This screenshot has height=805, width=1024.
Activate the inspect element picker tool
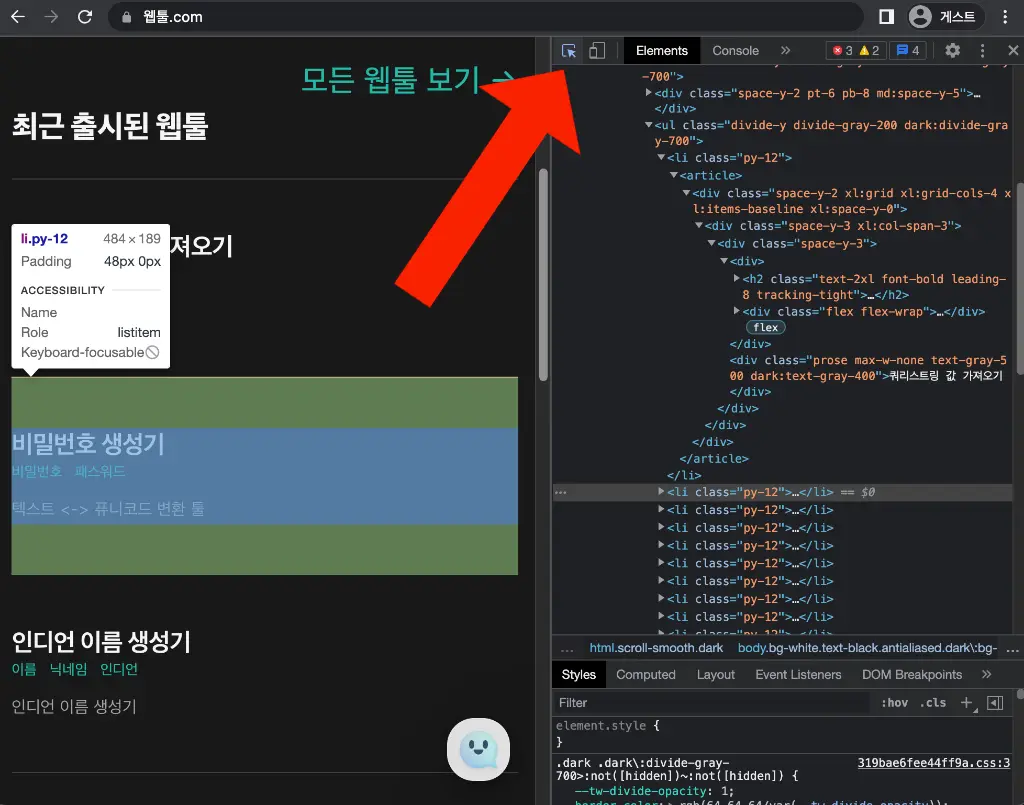[x=569, y=51]
